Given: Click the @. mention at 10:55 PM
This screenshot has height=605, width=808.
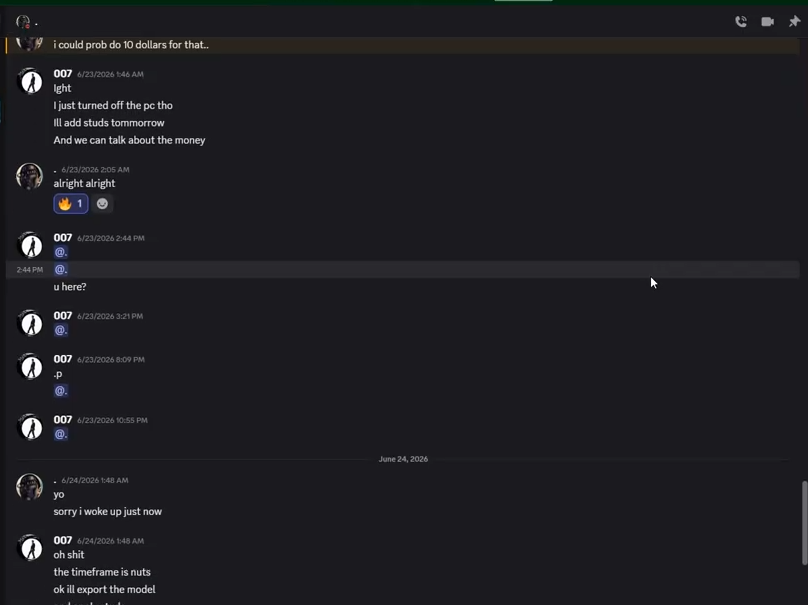Looking at the screenshot, I should point(61,434).
